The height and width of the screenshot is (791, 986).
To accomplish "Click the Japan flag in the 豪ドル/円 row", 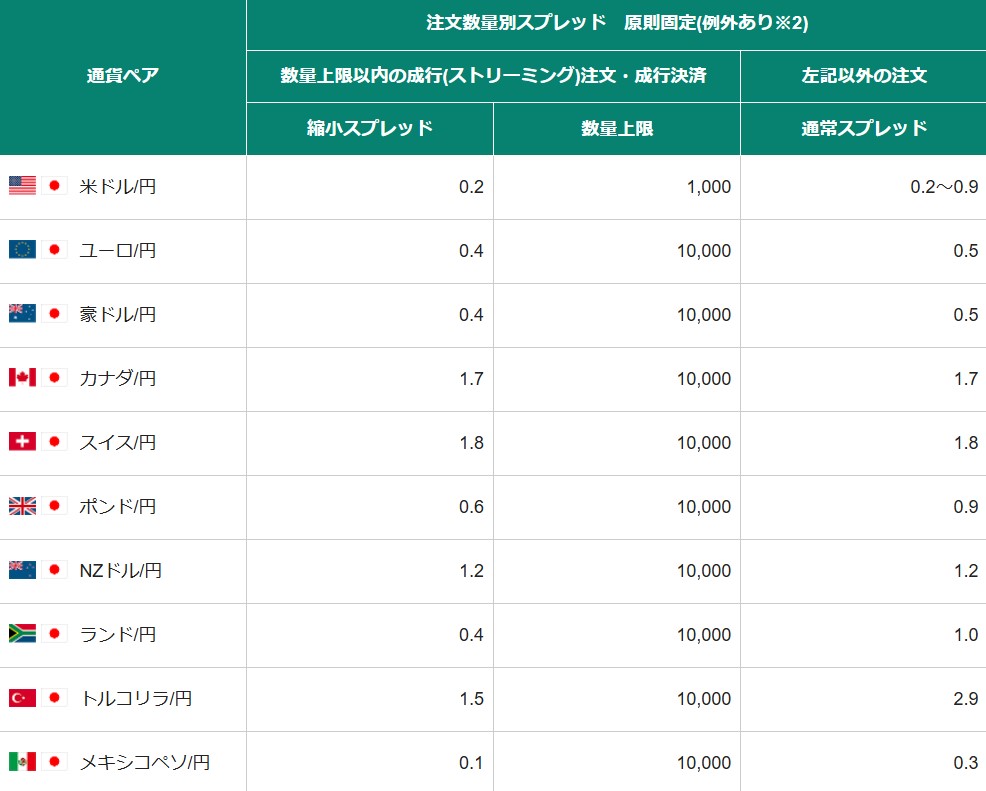I will (55, 313).
